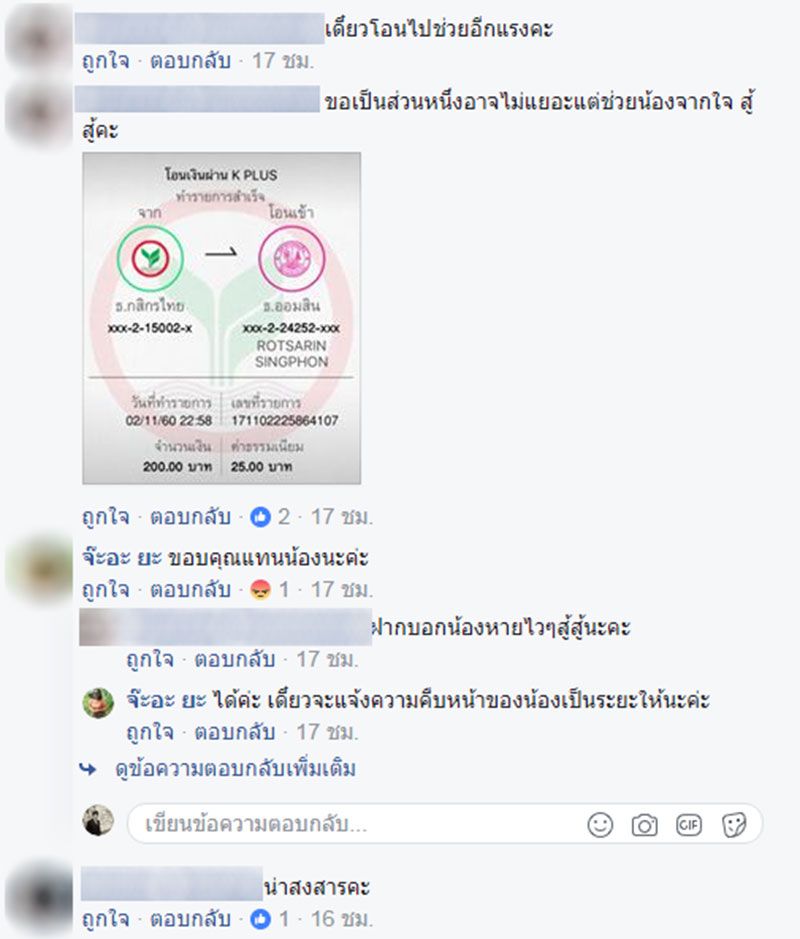Screen dimensions: 800x939
Task: Like the top comment เดี๋ยวโอนไปช่วยอีกแรงคะ
Action: point(105,61)
